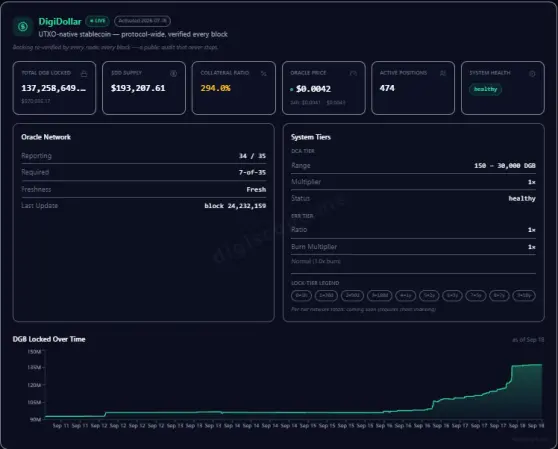Click the Burn Multiplier row 1x value
This screenshot has width=558, height=449.
tap(532, 247)
